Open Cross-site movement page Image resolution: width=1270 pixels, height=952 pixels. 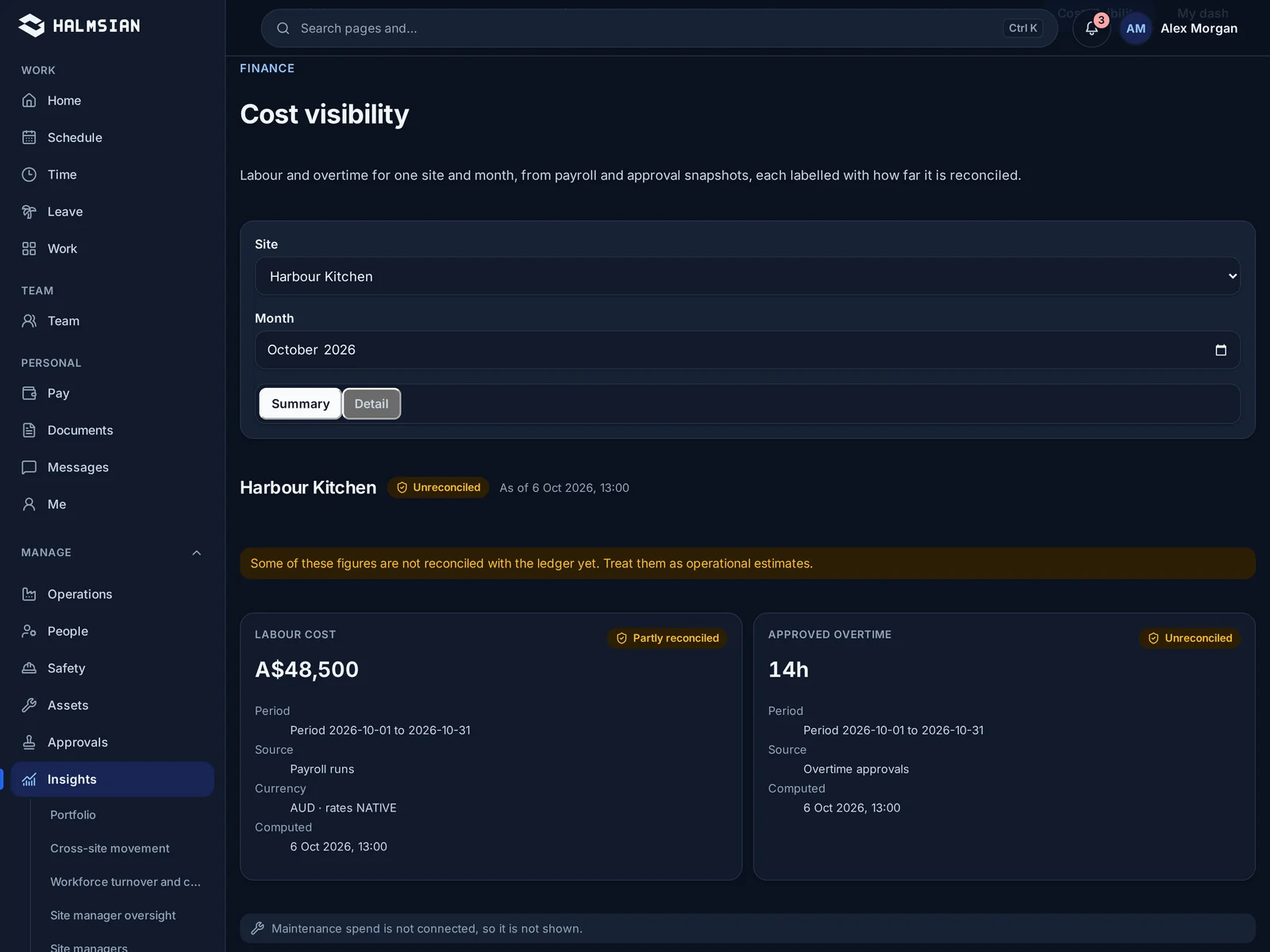(x=110, y=848)
